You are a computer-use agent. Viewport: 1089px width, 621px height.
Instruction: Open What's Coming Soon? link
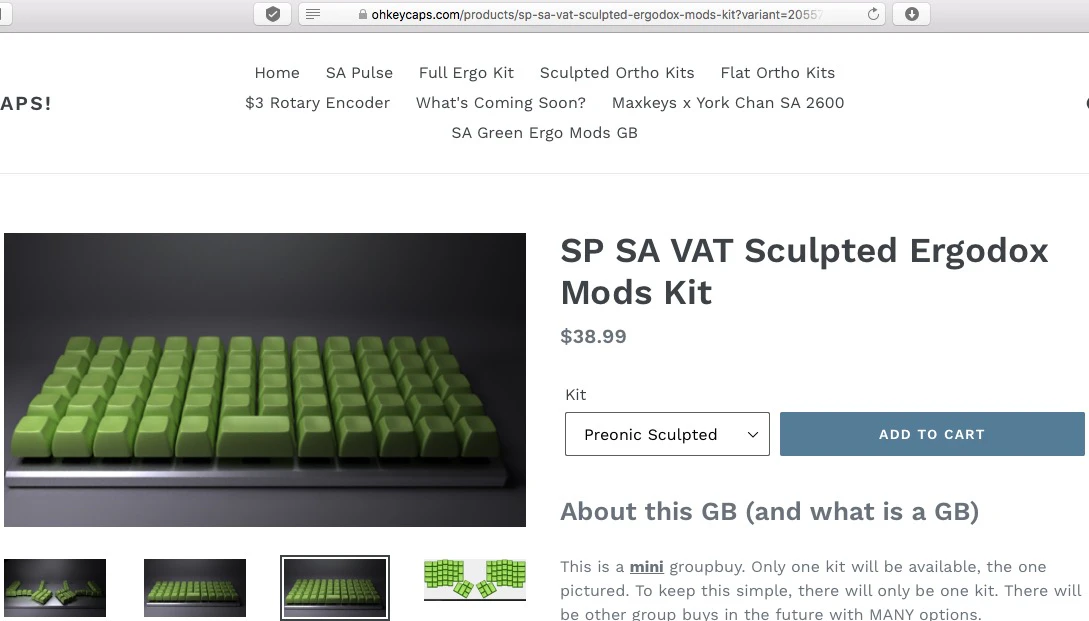point(501,103)
